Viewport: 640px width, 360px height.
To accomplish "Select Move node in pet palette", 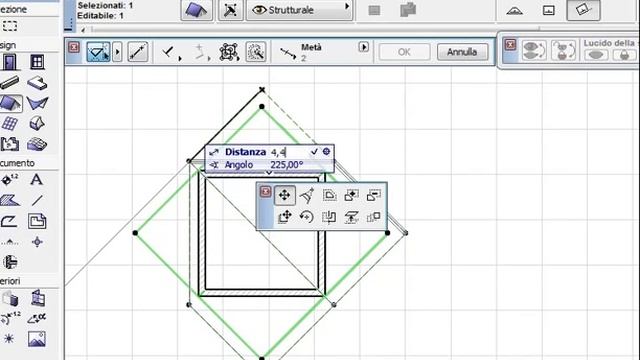I will [284, 195].
